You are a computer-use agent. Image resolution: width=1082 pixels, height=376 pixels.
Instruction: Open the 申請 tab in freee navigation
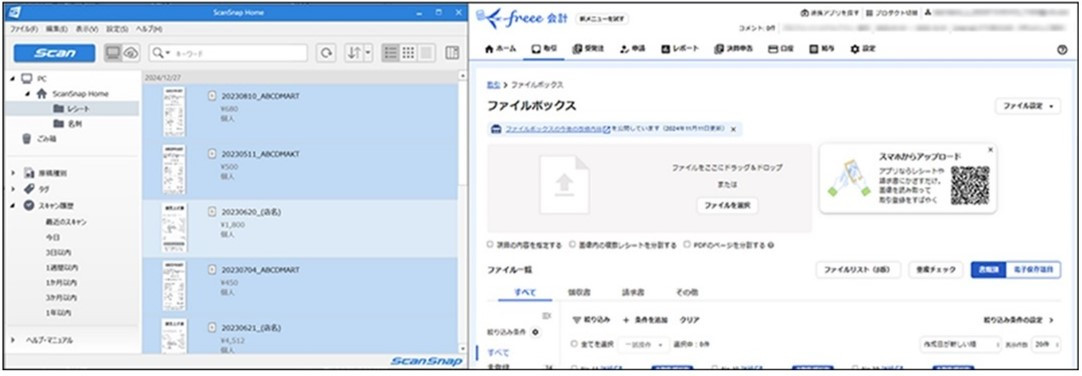coord(632,49)
